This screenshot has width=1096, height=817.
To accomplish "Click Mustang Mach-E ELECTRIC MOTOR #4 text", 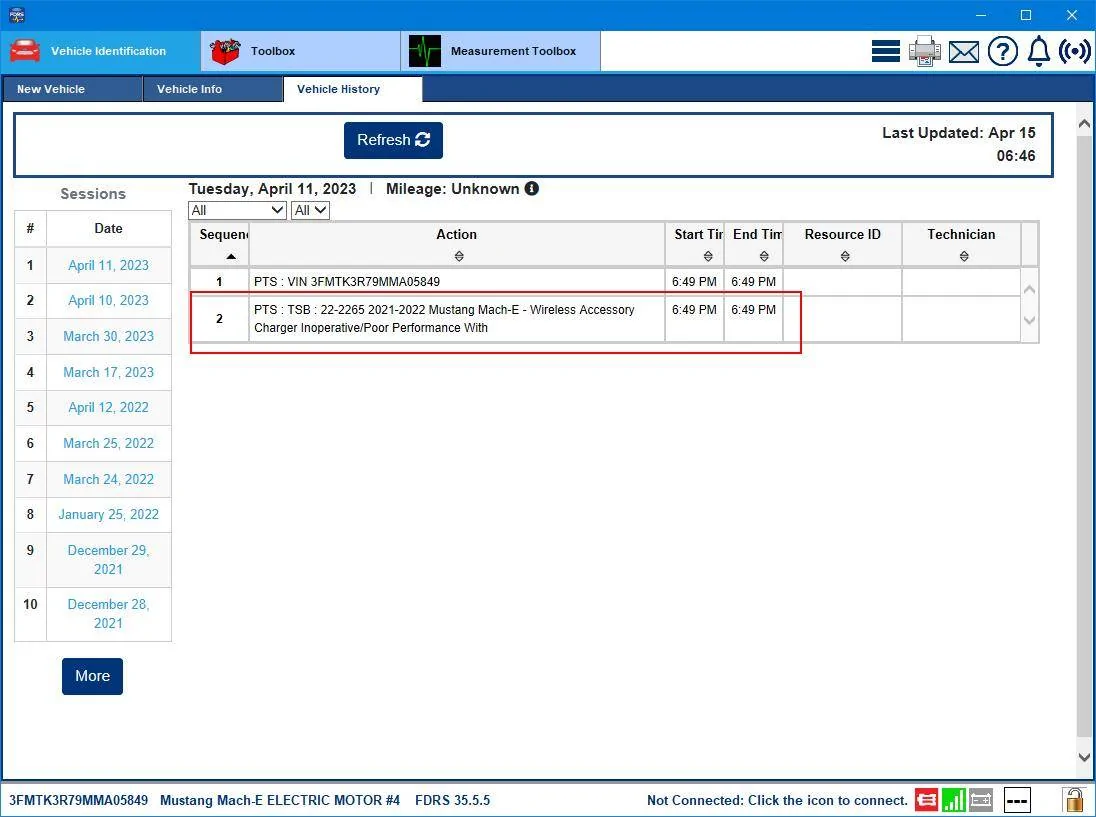I will tap(280, 800).
